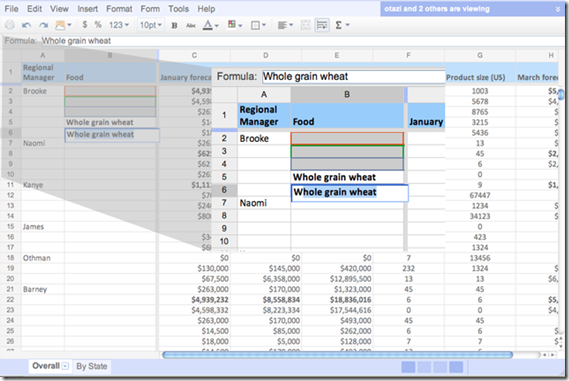
Task: Open the Insert menu
Action: coord(87,9)
